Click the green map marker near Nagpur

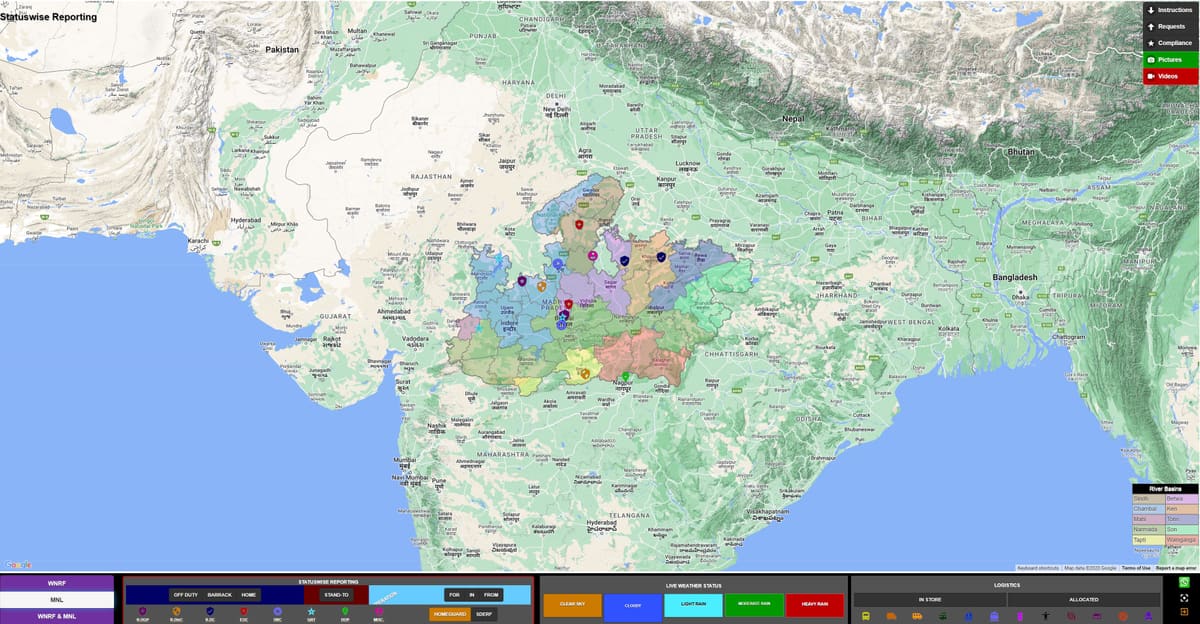625,376
